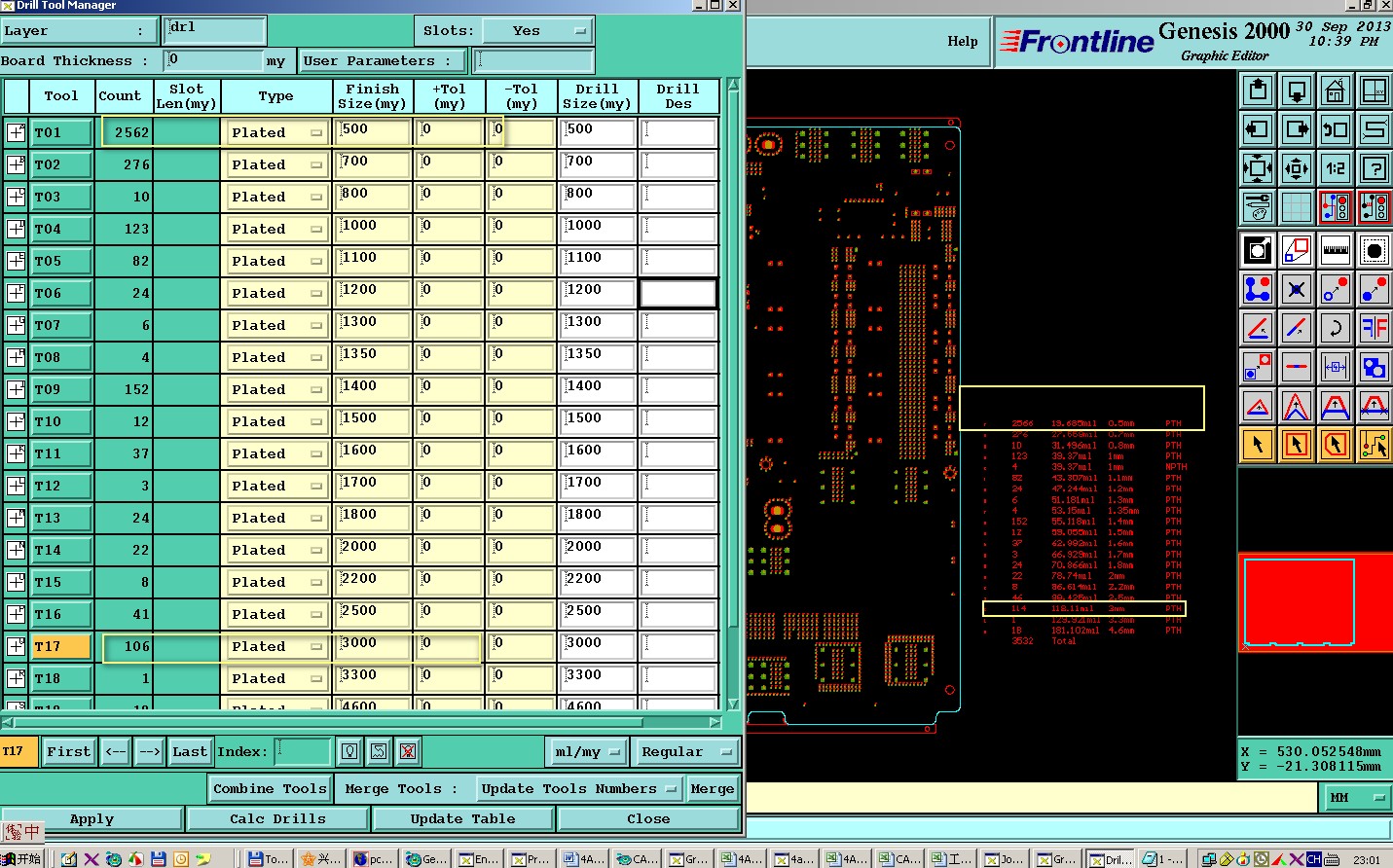Toggle the plus button on row T15
Image resolution: width=1393 pixels, height=868 pixels.
click(x=16, y=582)
